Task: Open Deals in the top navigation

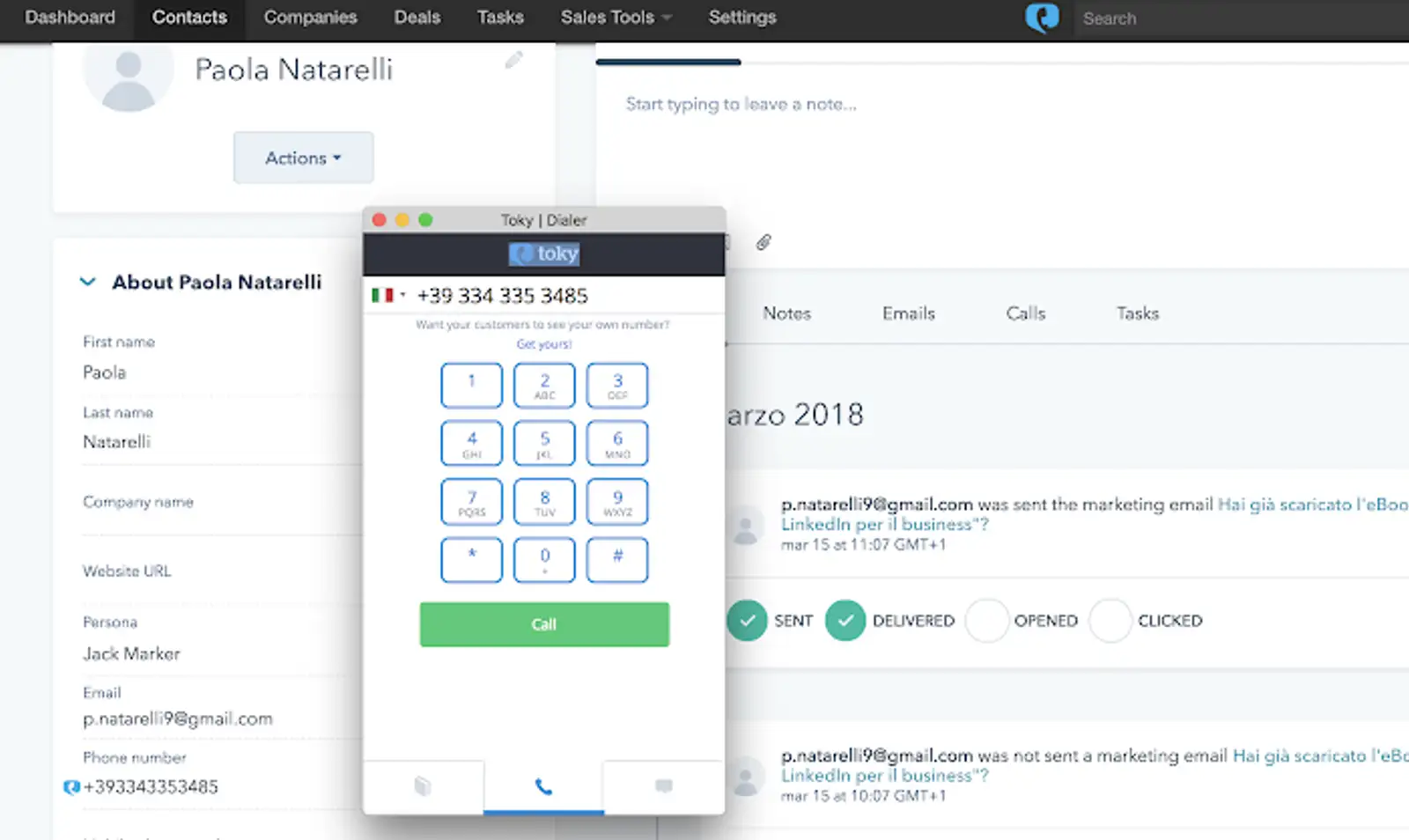Action: 417,18
